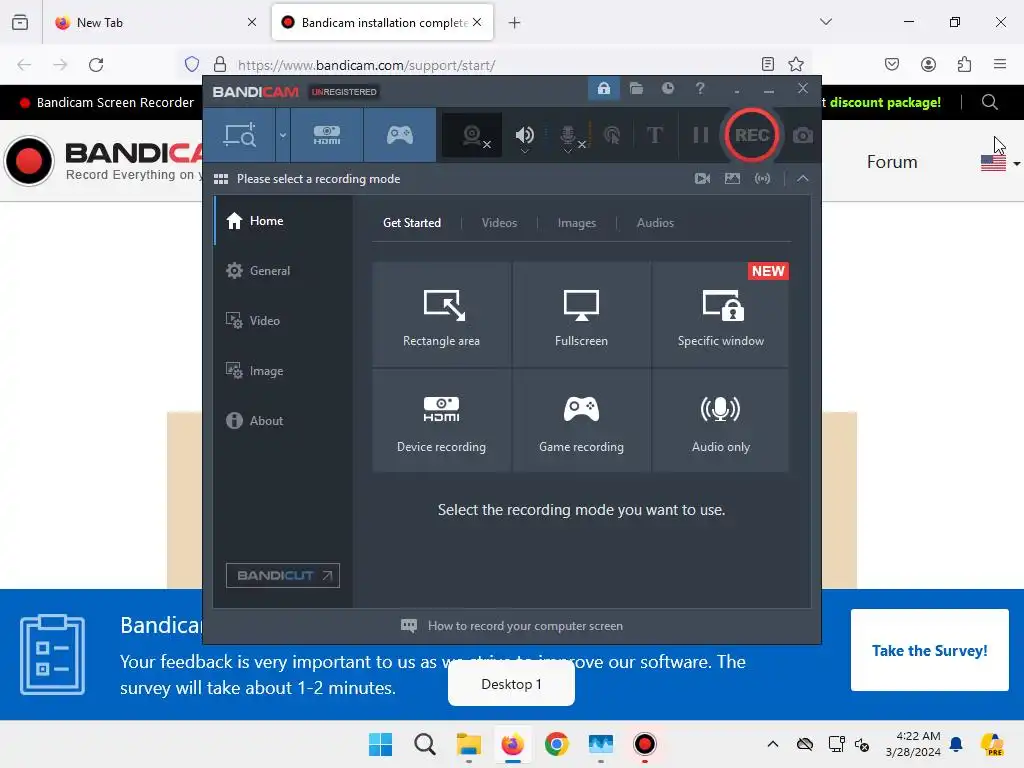Choose Rectangle area recording mode
The image size is (1024, 768).
[x=441, y=314]
